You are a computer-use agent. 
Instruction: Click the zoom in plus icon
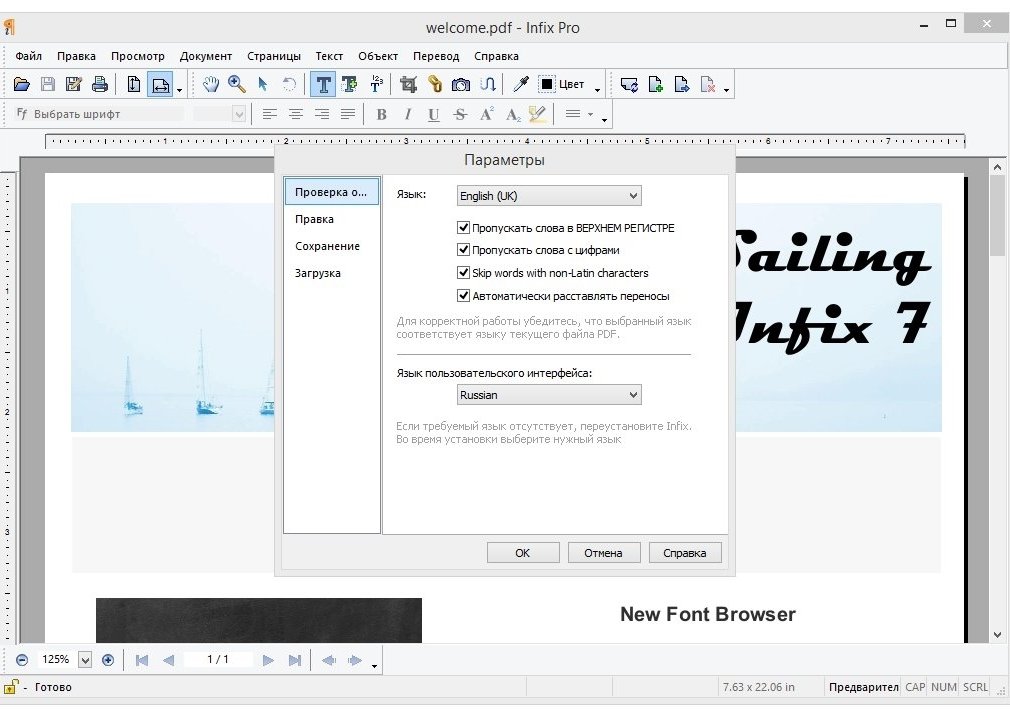pos(108,660)
